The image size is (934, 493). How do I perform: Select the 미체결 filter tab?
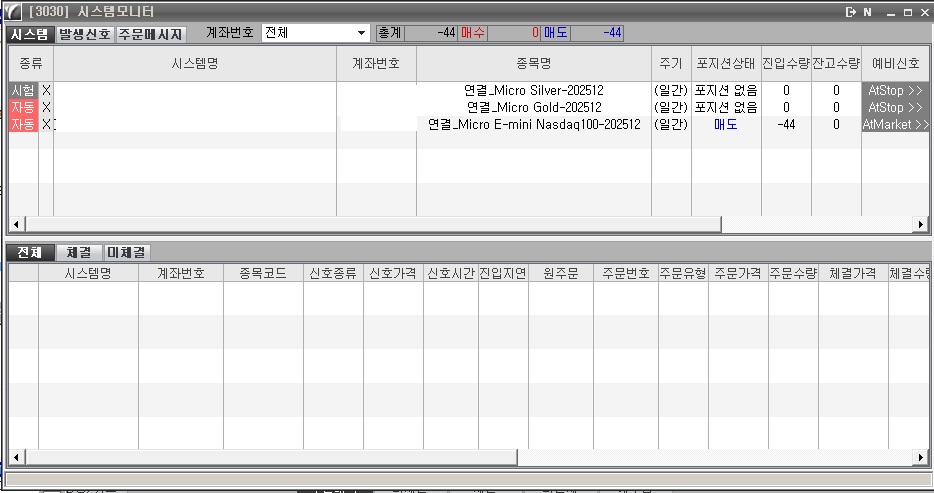126,253
